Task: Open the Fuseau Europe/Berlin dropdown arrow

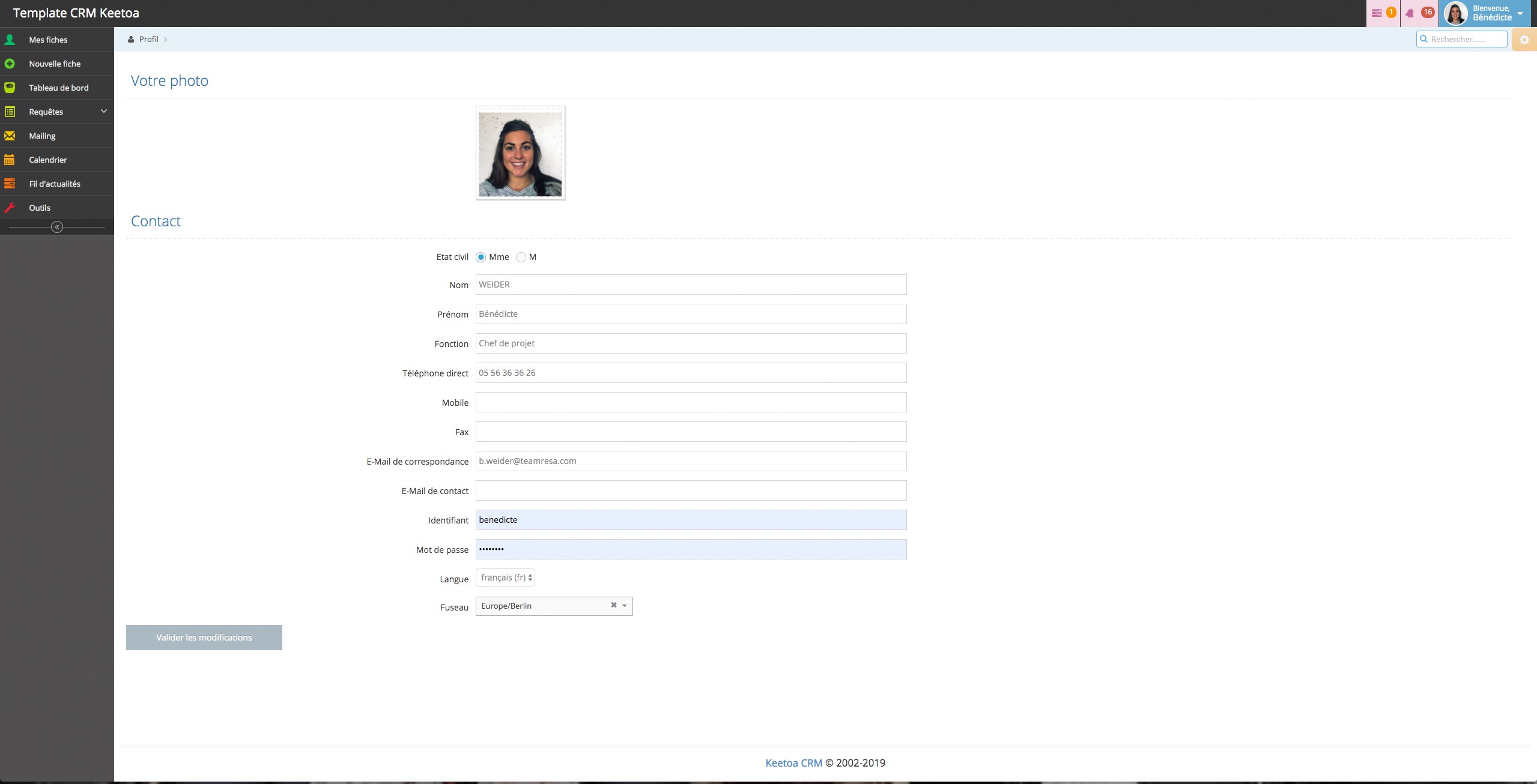Action: click(x=625, y=606)
